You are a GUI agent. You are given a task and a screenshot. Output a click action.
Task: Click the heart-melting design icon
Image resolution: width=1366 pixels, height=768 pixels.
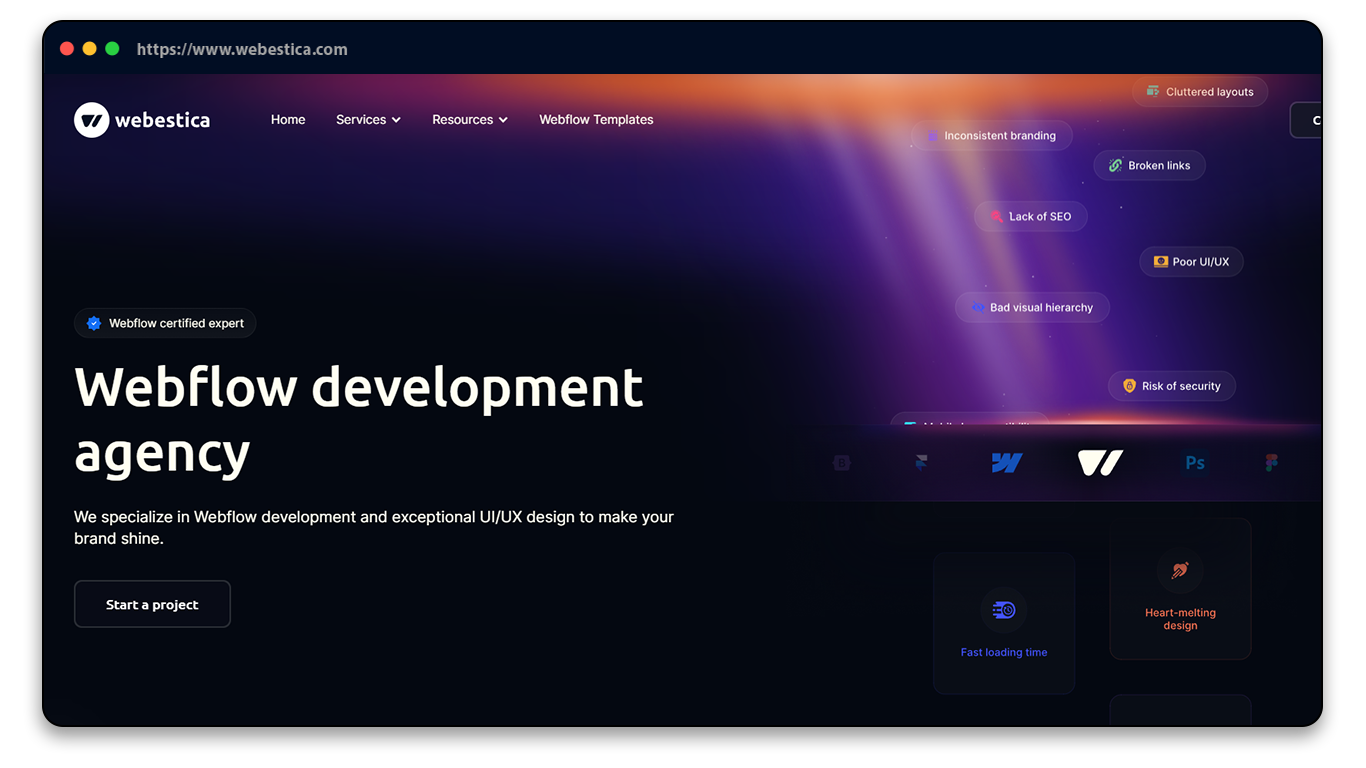point(1180,571)
